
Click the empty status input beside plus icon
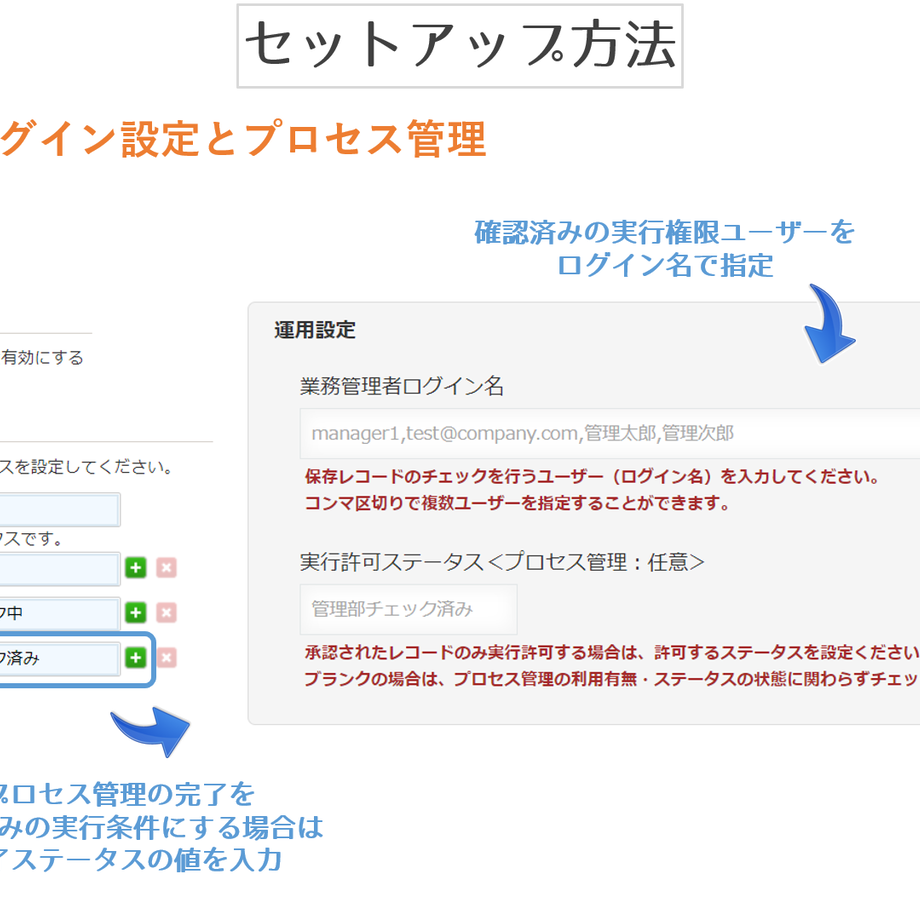(60, 569)
